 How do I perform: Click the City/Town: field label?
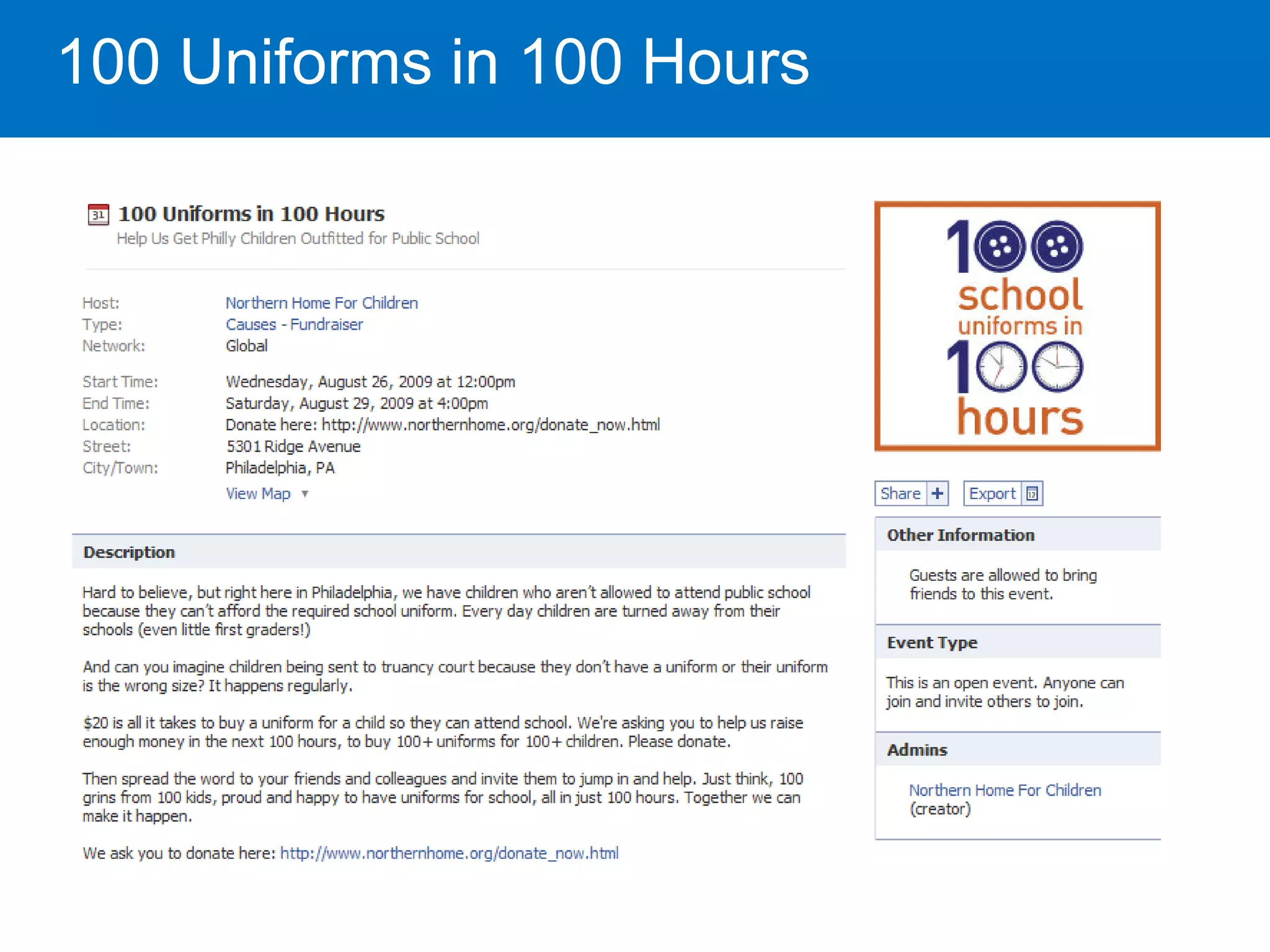tap(120, 468)
